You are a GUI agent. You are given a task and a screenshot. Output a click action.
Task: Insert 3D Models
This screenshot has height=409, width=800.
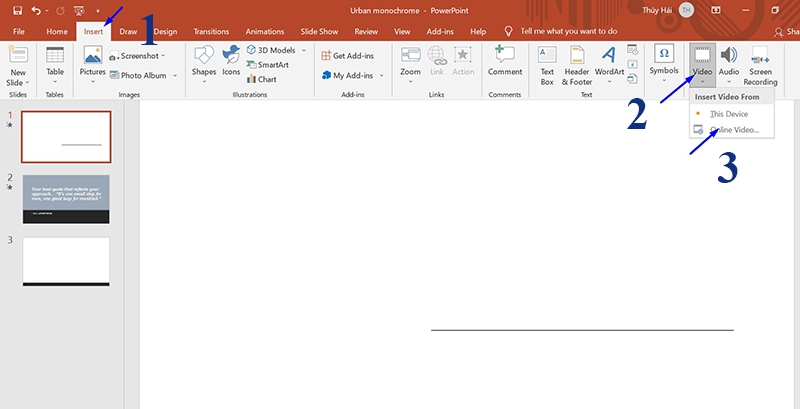tap(271, 50)
